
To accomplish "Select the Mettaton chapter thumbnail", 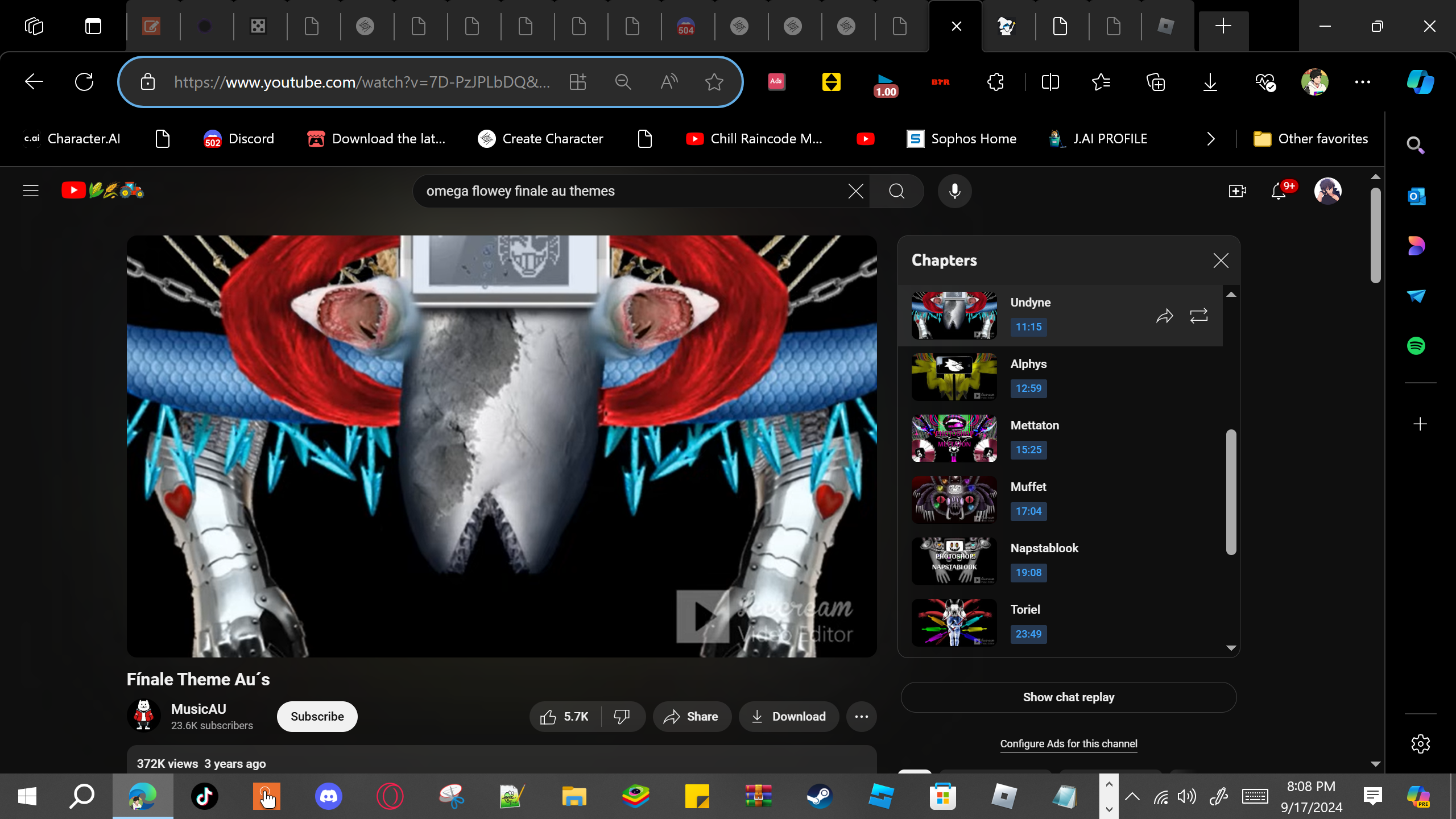I will (x=954, y=438).
